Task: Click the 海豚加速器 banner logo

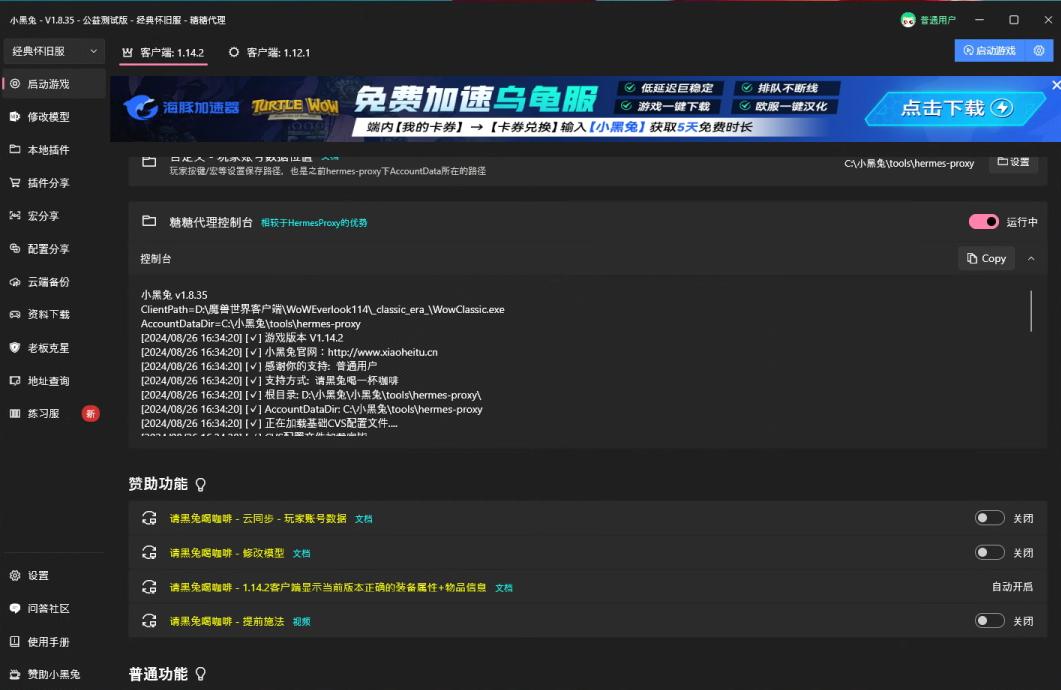Action: coord(181,108)
